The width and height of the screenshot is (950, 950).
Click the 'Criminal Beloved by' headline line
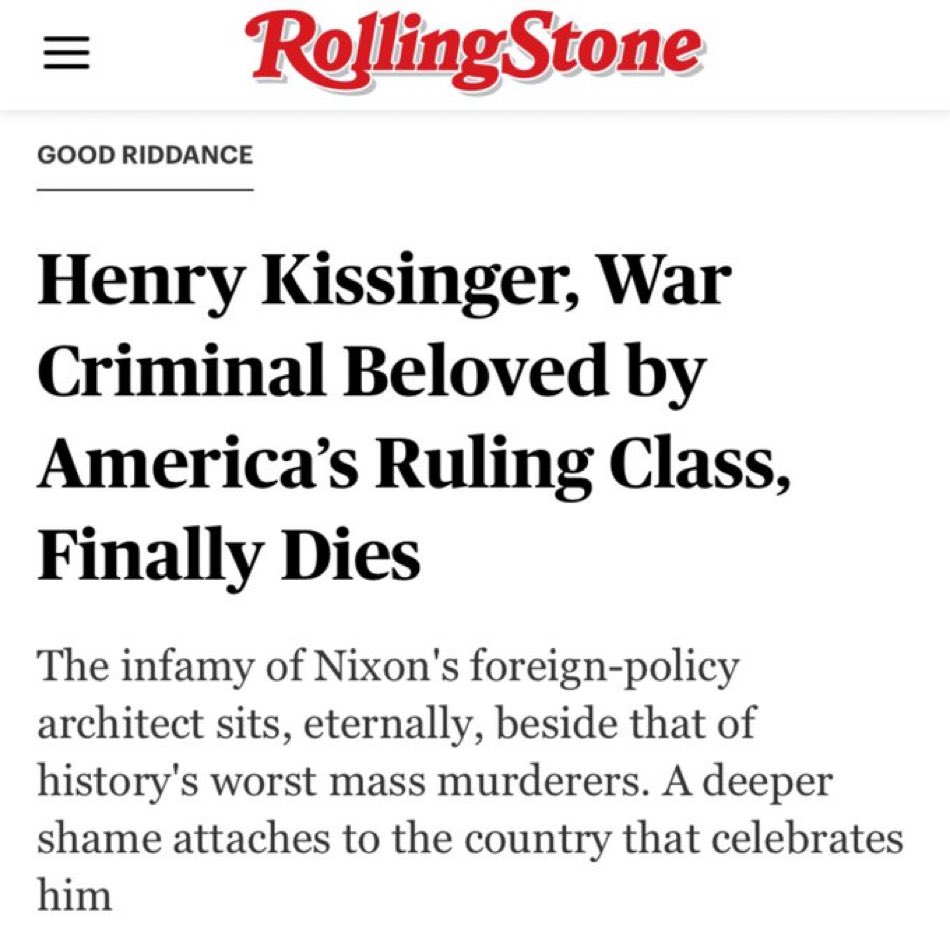pyautogui.click(x=372, y=373)
